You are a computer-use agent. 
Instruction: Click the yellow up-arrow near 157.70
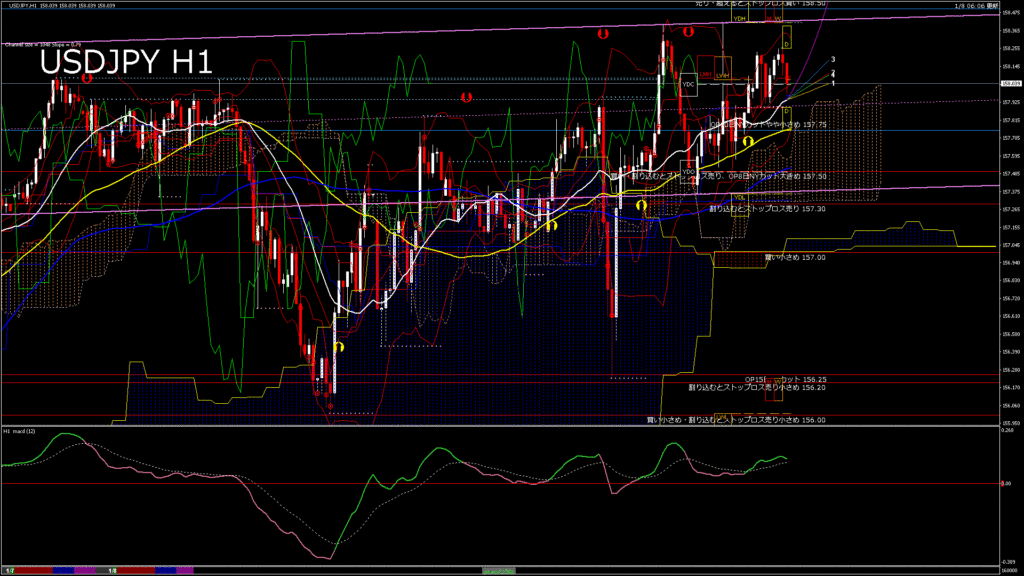click(748, 141)
